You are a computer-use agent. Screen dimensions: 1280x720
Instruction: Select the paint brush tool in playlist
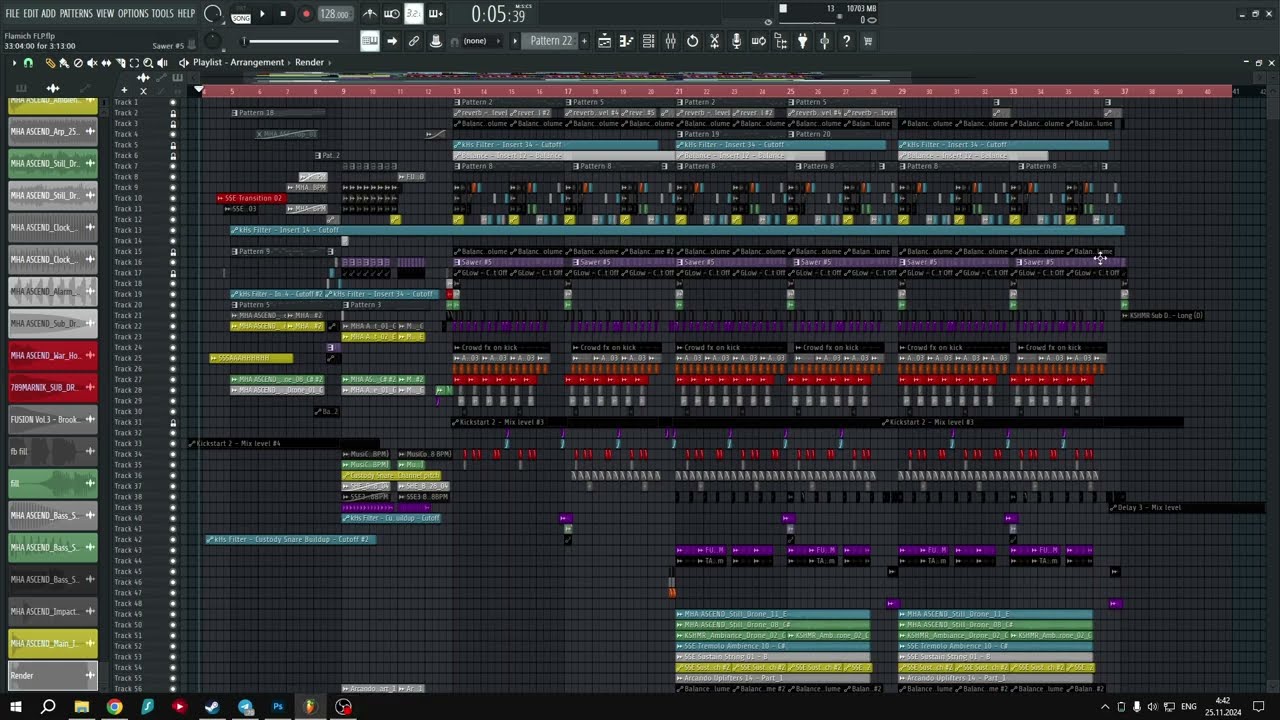point(64,63)
